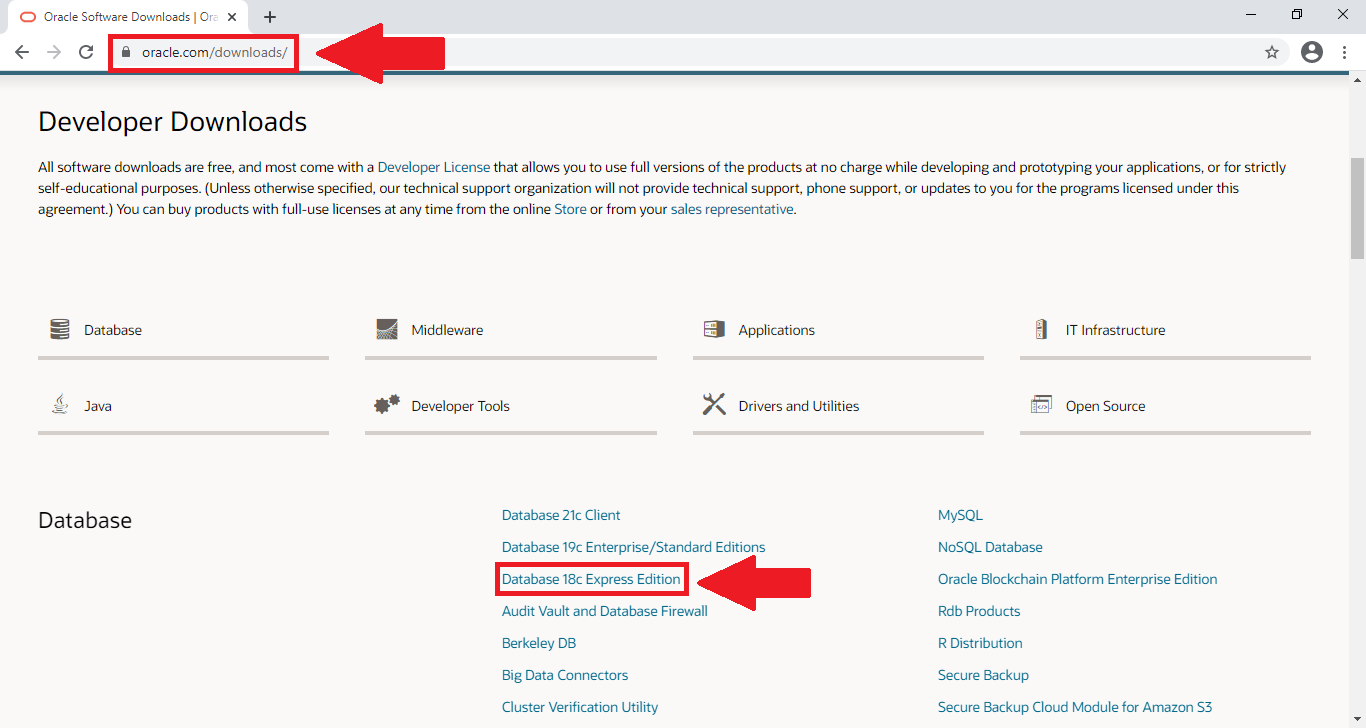Open the Developer Tools category

tap(510, 408)
